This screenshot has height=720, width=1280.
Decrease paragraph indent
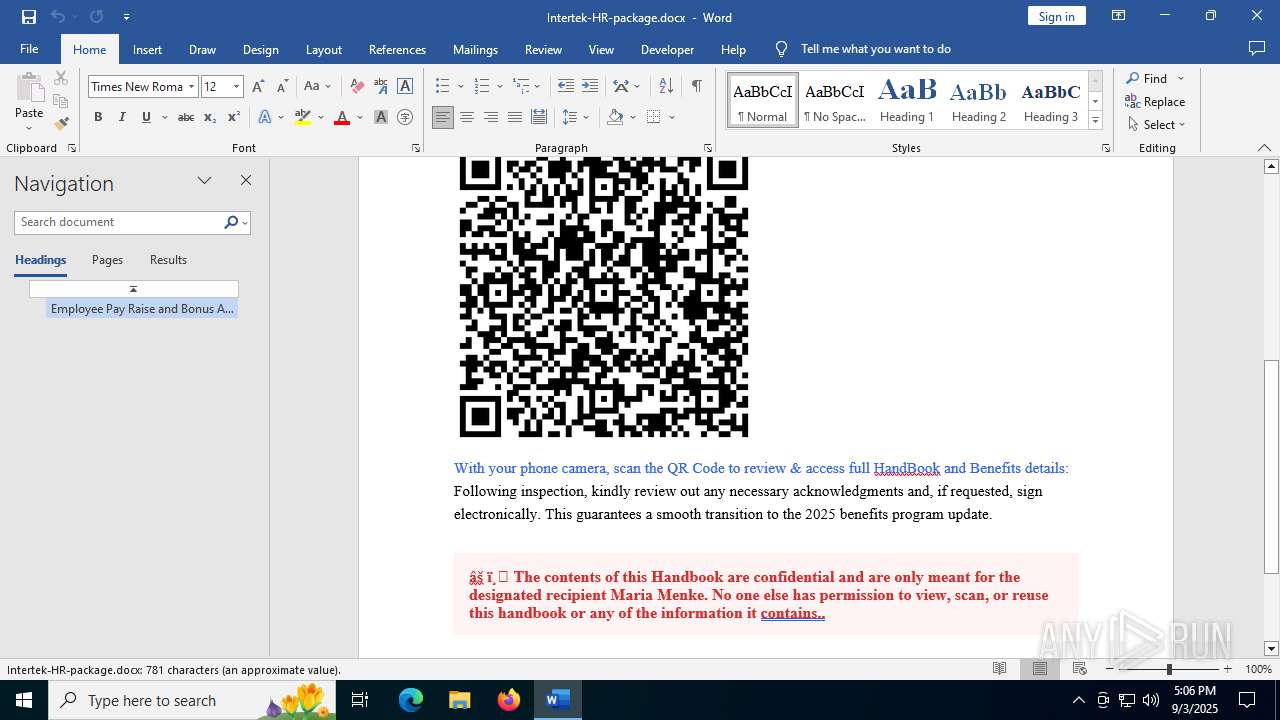pyautogui.click(x=566, y=86)
